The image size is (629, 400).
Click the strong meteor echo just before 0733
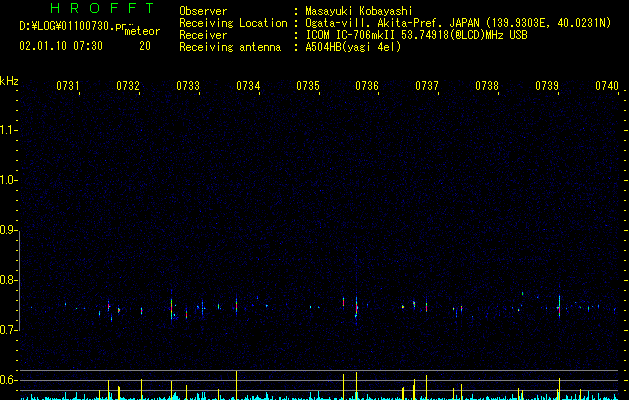[171, 308]
